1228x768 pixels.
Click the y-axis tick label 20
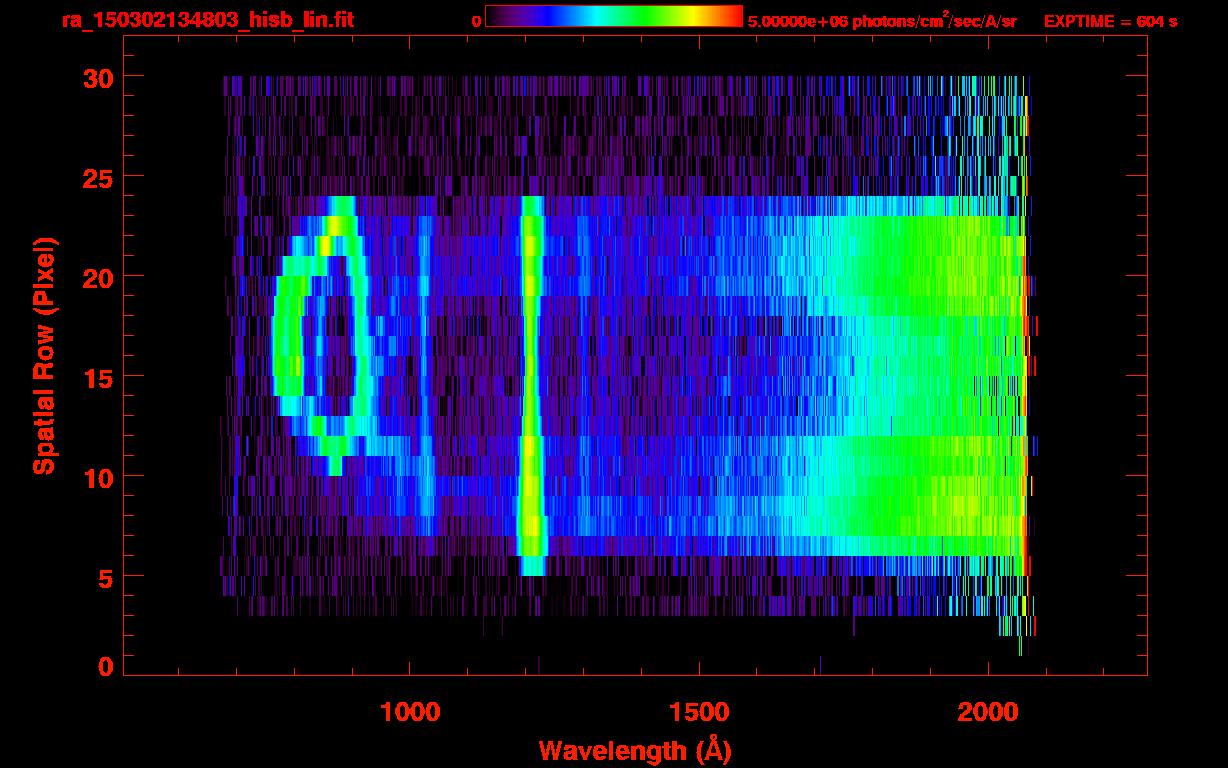coord(97,276)
